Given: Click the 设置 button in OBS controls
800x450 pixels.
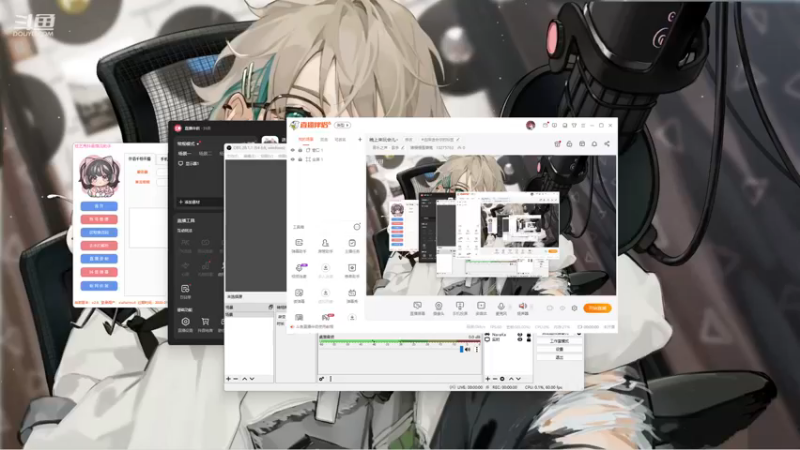Looking at the screenshot, I should (x=559, y=349).
